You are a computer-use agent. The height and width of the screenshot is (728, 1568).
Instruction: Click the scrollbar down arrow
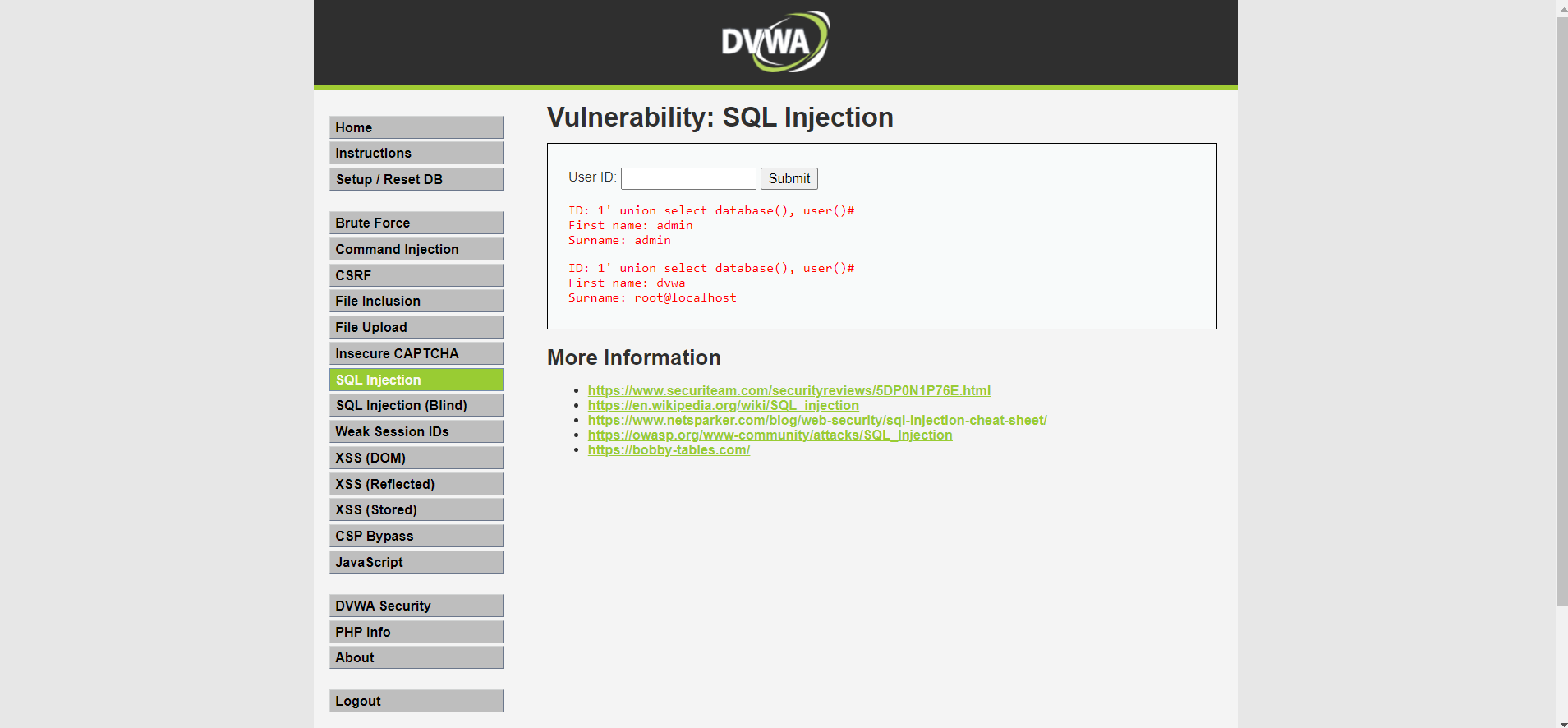(x=1561, y=723)
